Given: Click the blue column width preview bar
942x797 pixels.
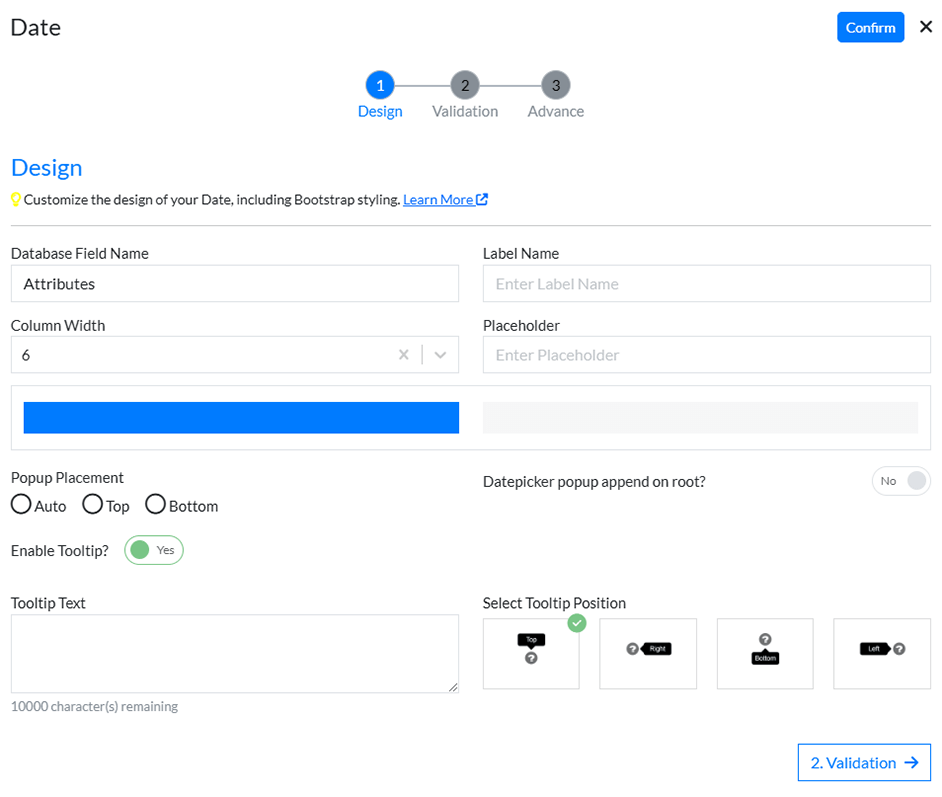Looking at the screenshot, I should point(240,417).
